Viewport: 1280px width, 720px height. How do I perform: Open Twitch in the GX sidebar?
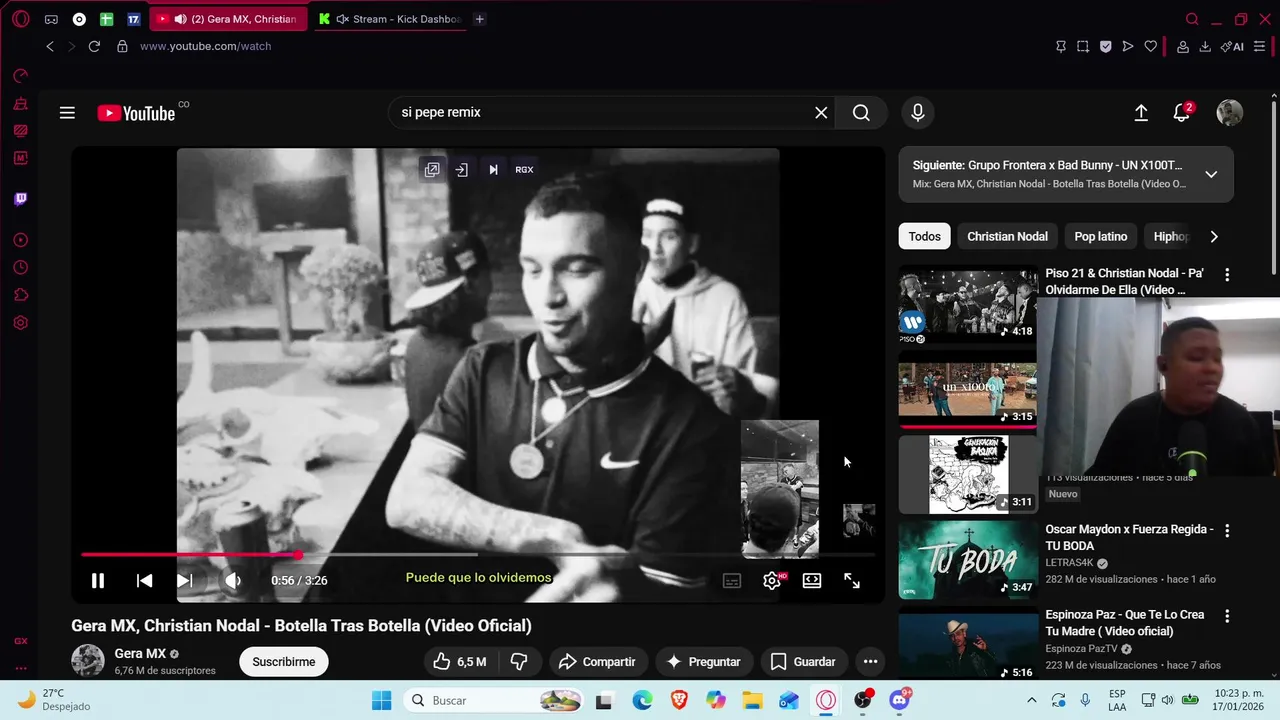point(20,199)
